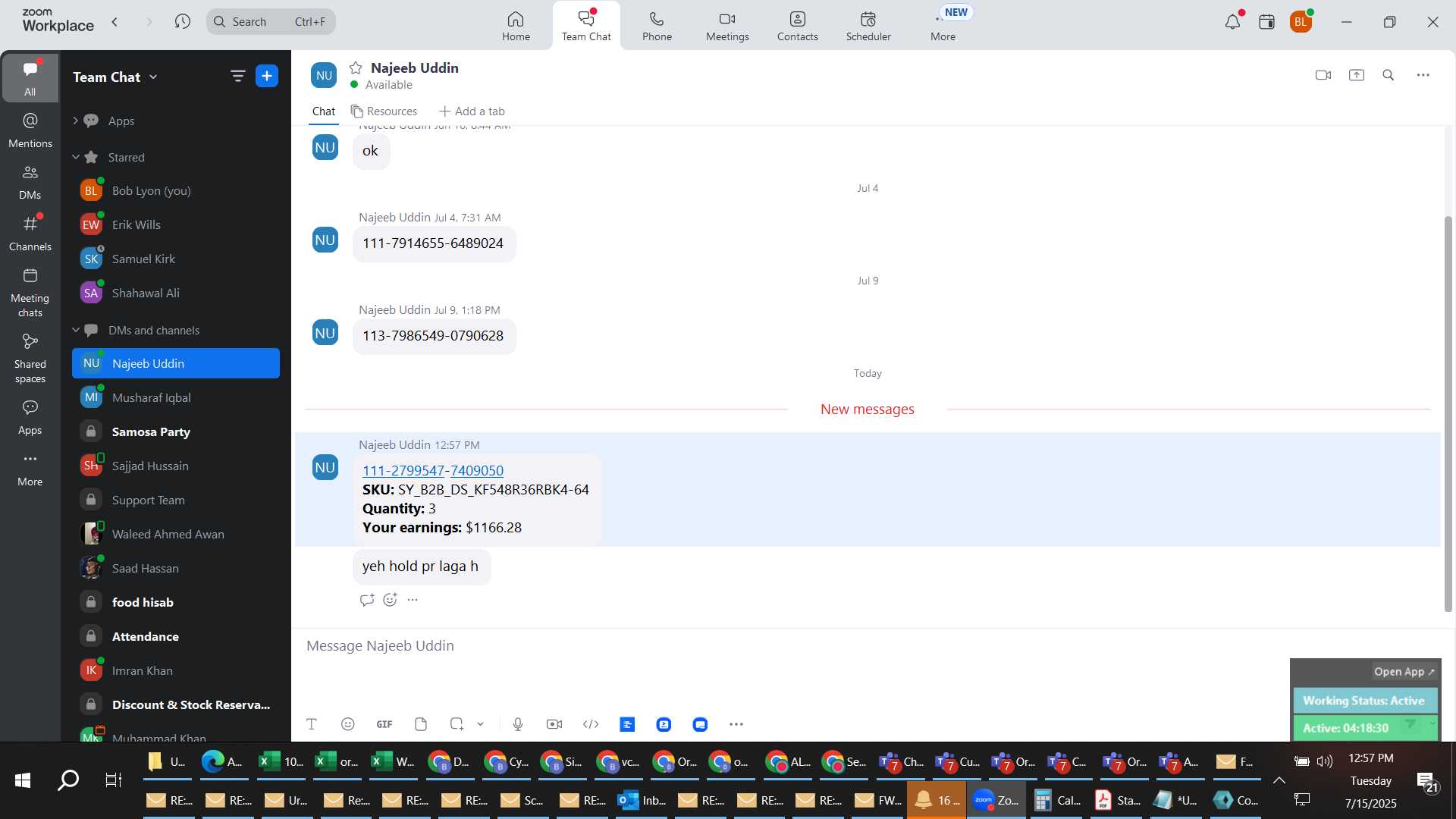Viewport: 1456px width, 819px height.
Task: Collapse the Starred section
Action: [76, 157]
